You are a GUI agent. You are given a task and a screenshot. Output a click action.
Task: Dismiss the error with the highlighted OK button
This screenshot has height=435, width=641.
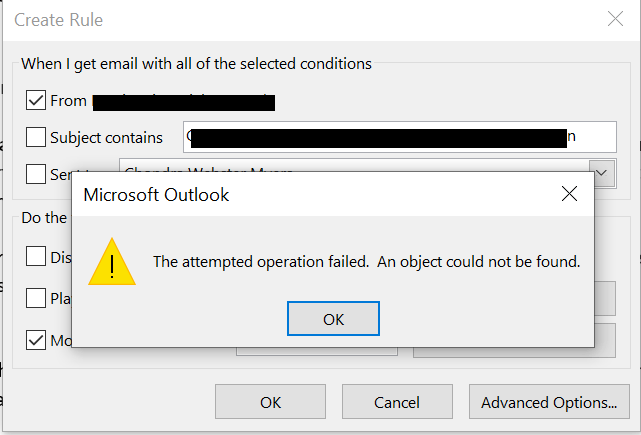(x=333, y=319)
